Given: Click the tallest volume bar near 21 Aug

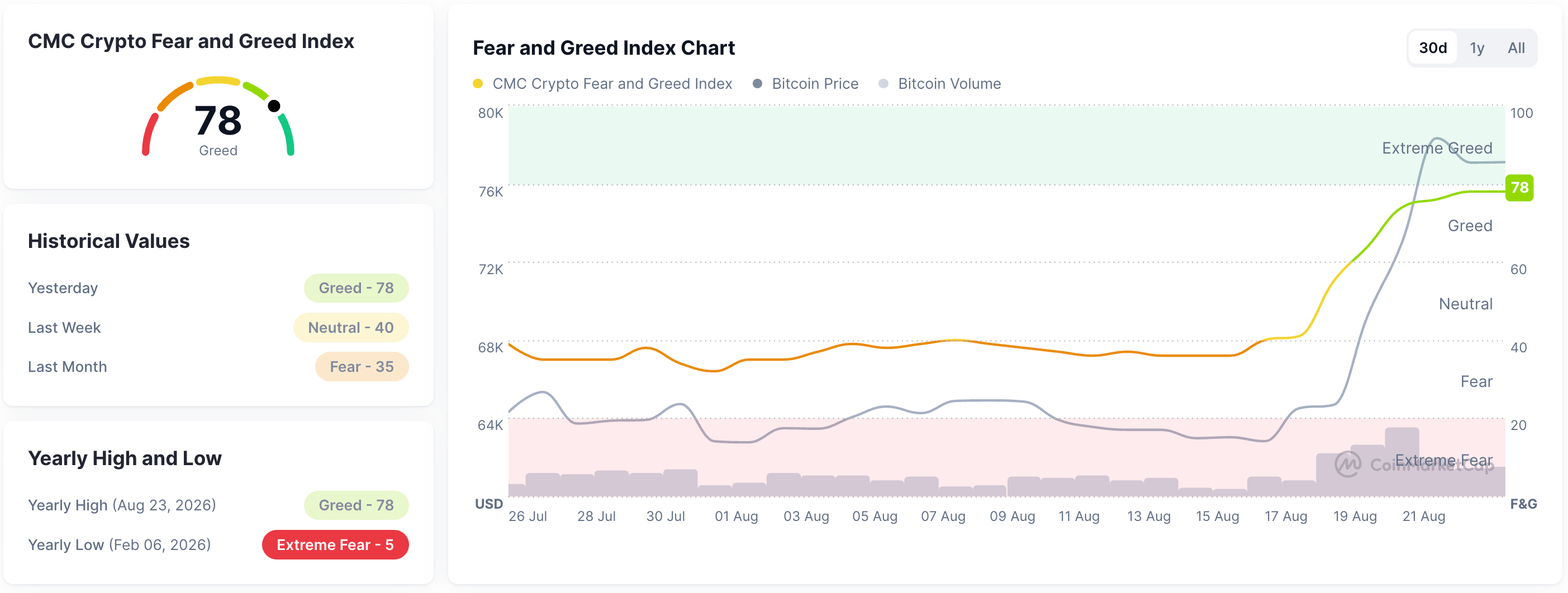Looking at the screenshot, I should pyautogui.click(x=1401, y=461).
